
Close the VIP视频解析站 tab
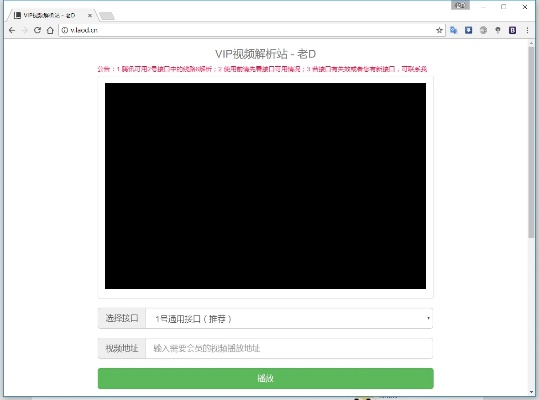[89, 15]
